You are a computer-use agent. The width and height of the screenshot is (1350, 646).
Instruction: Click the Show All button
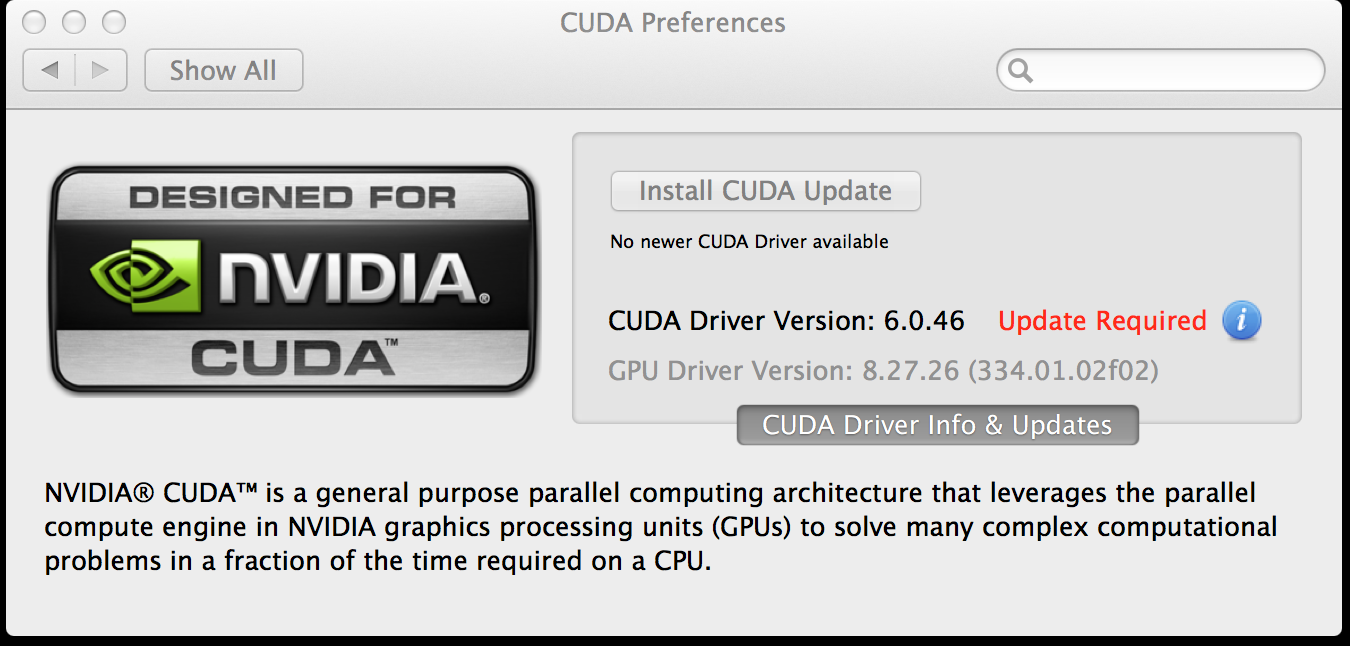[x=223, y=70]
